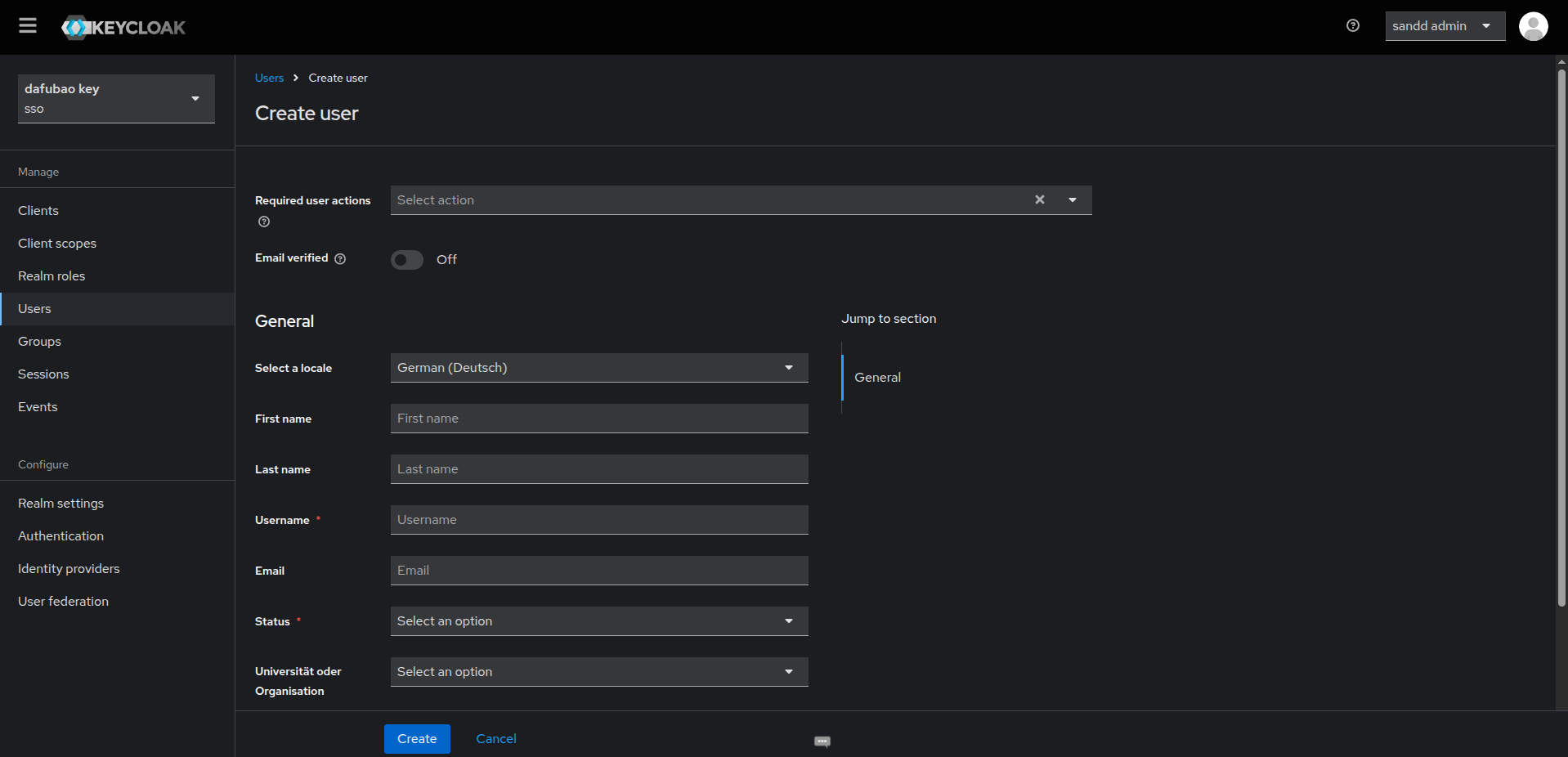1568x757 pixels.
Task: Show help for Required user actions
Action: tap(264, 222)
